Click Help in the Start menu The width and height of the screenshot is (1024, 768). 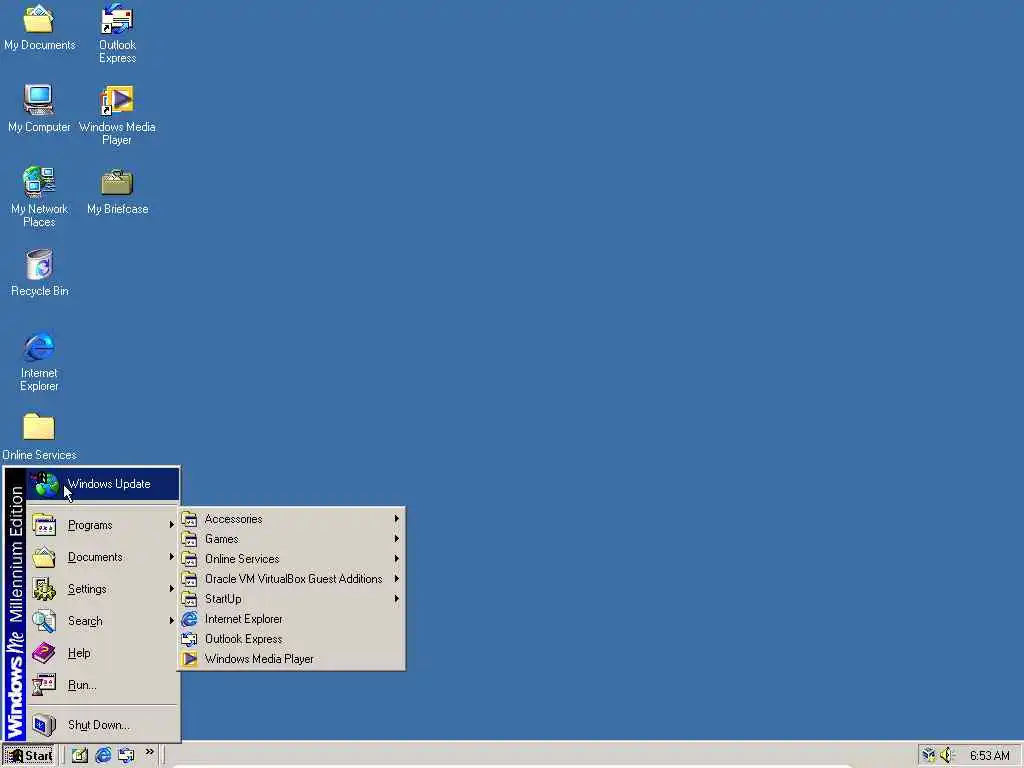click(x=103, y=653)
